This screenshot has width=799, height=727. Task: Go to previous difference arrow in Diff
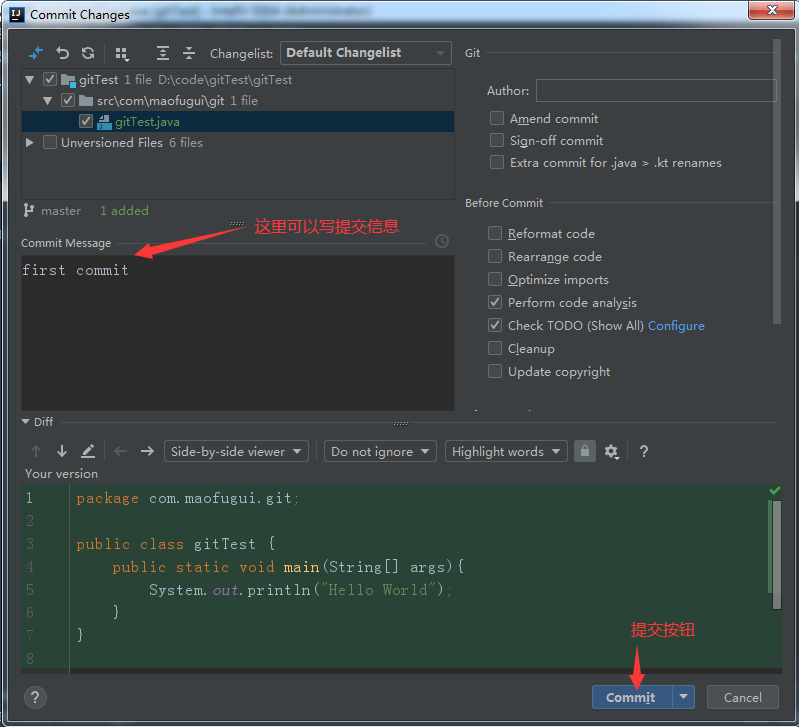click(36, 451)
